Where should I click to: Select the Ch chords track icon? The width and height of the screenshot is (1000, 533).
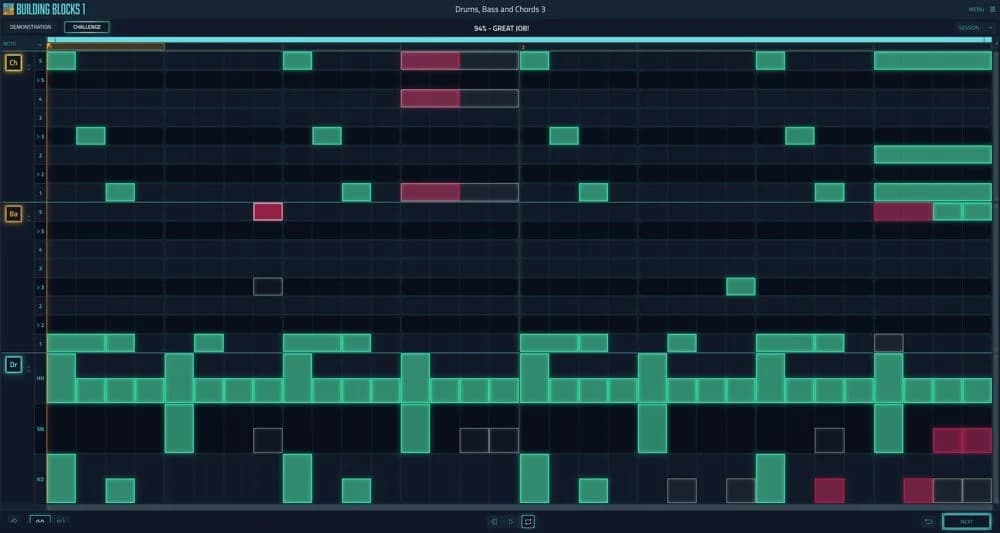click(13, 62)
